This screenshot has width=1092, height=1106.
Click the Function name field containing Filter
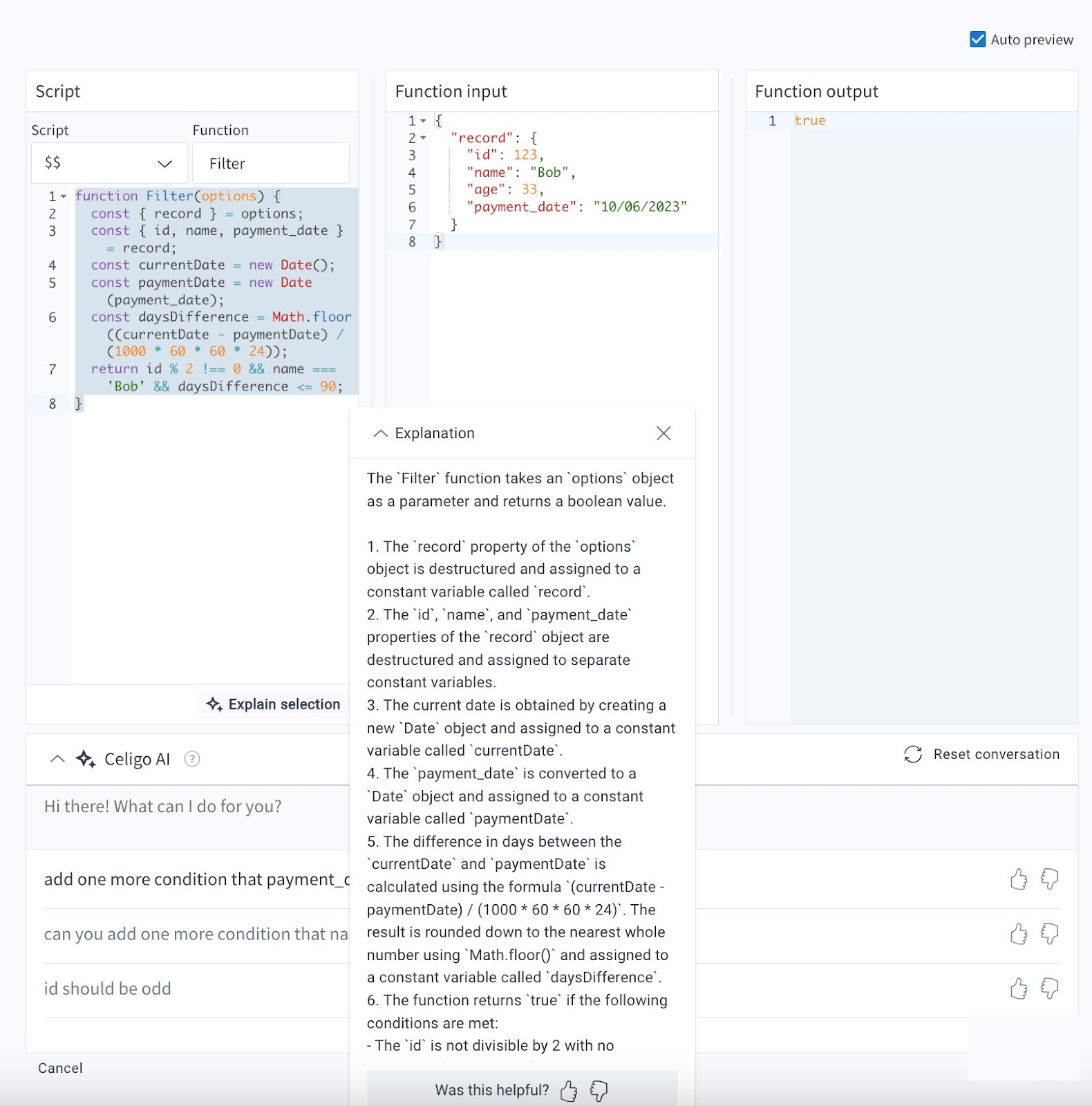click(270, 163)
